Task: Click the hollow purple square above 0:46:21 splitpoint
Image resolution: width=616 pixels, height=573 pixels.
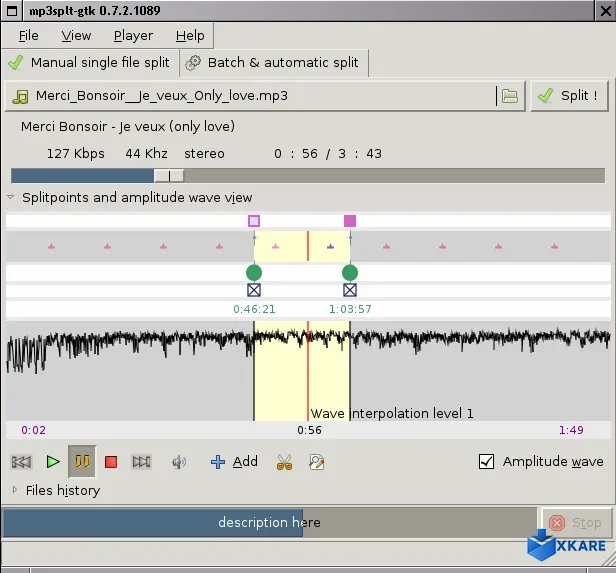Action: pos(254,221)
